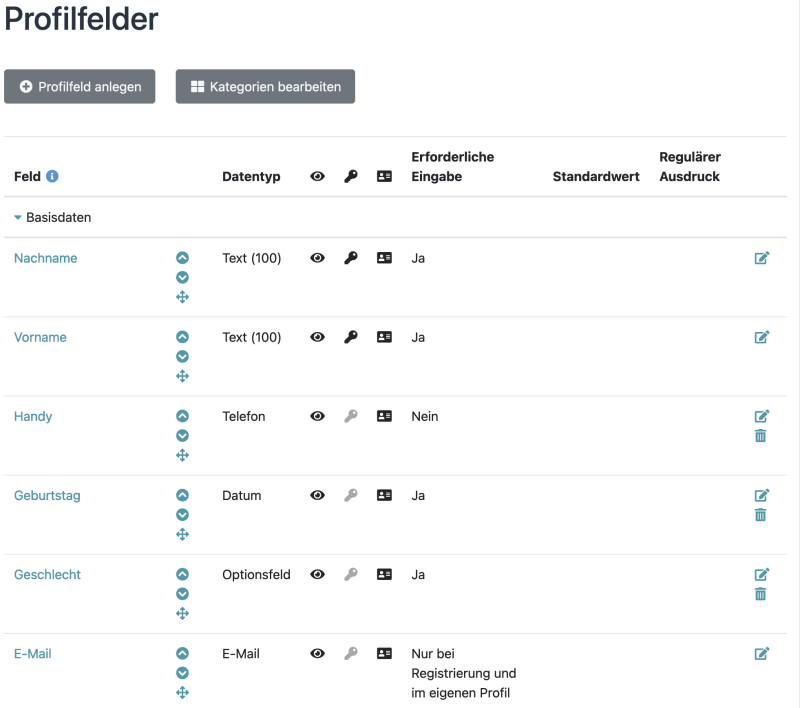Screen dimensions: 800x708
Task: Open the edit icon for E-Mail
Action: pyautogui.click(x=762, y=654)
